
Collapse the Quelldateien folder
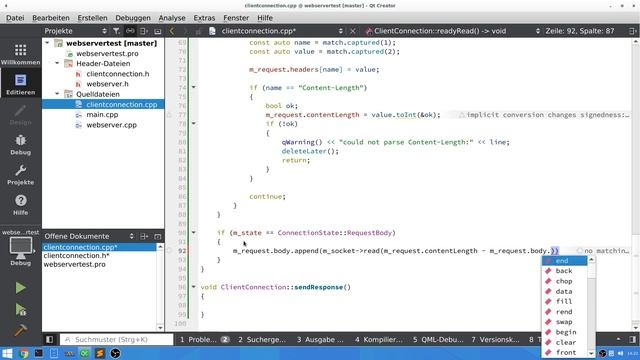click(57, 94)
